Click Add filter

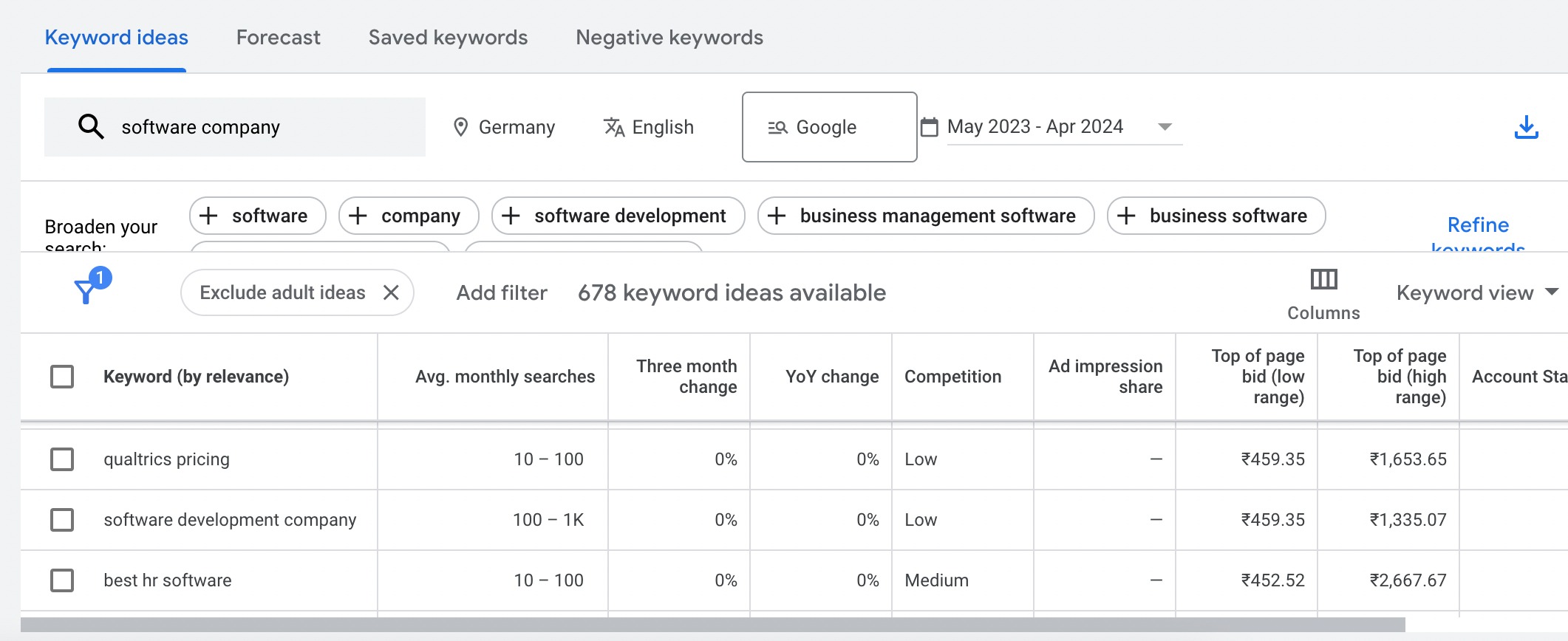click(x=502, y=292)
